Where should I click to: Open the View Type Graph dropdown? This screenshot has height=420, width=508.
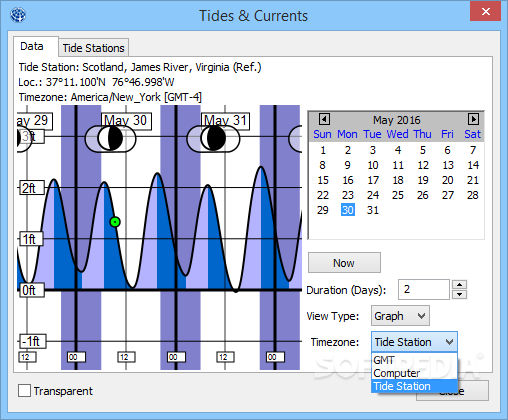[400, 316]
